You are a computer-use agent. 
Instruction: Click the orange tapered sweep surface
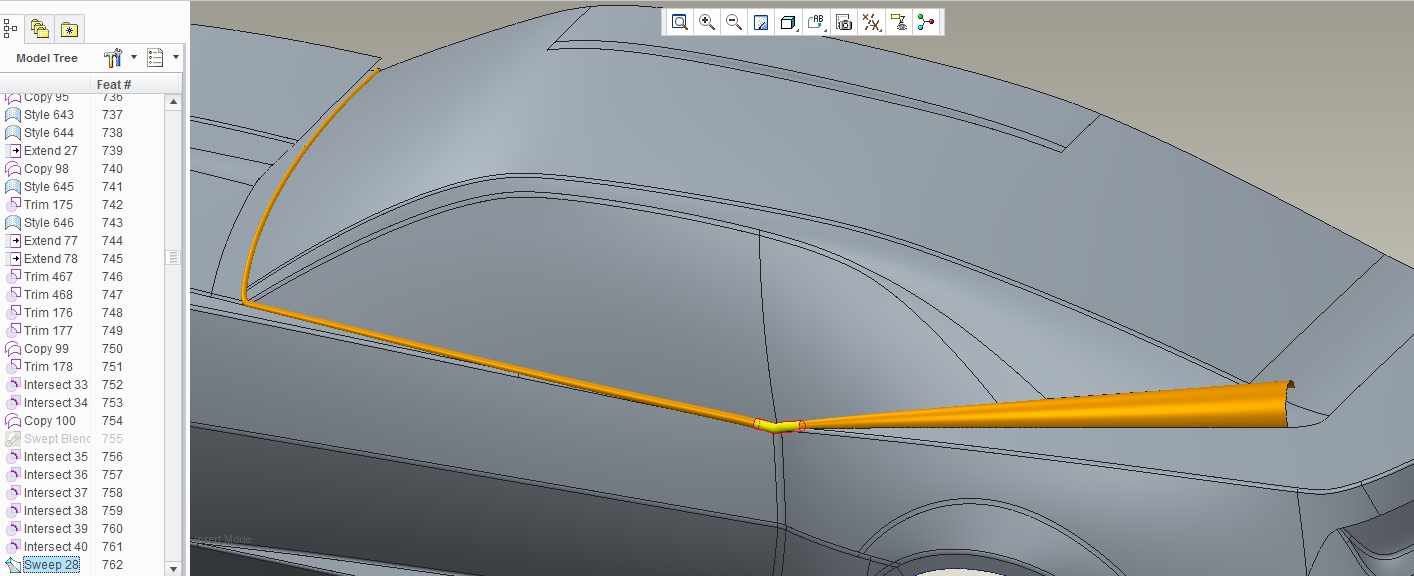[1150, 408]
